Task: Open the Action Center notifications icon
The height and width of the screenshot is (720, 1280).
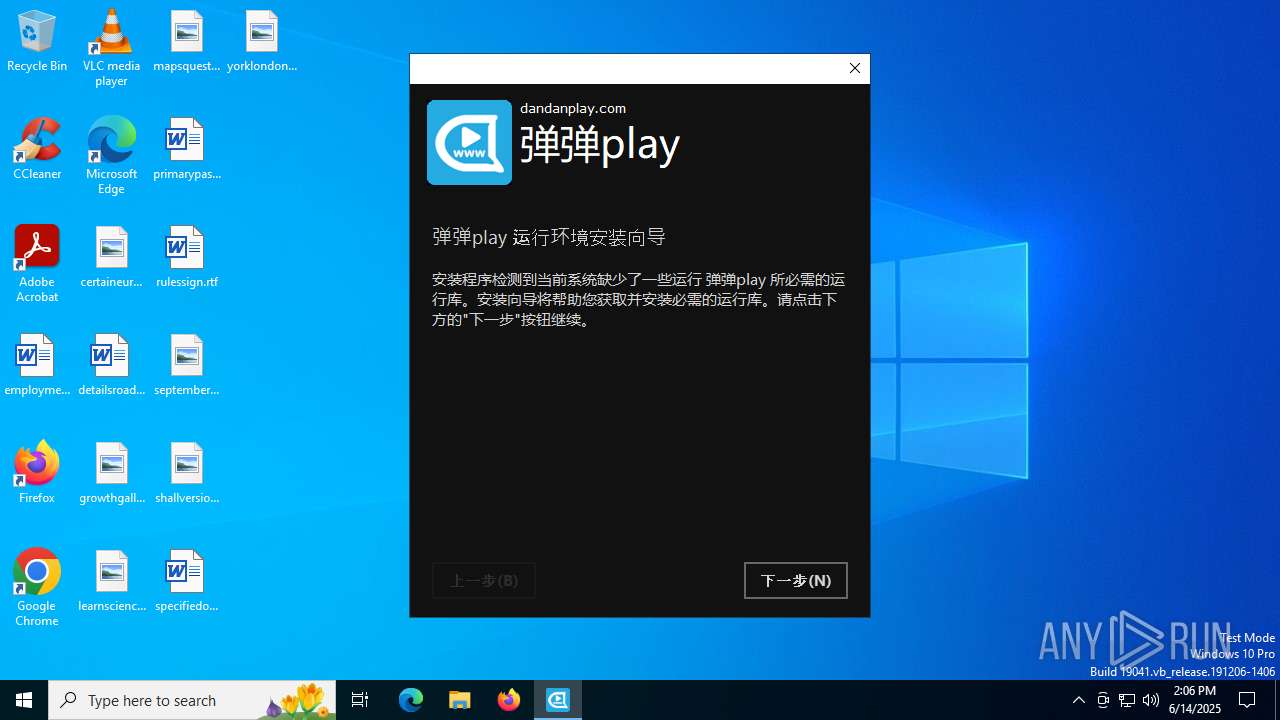Action: [x=1248, y=700]
